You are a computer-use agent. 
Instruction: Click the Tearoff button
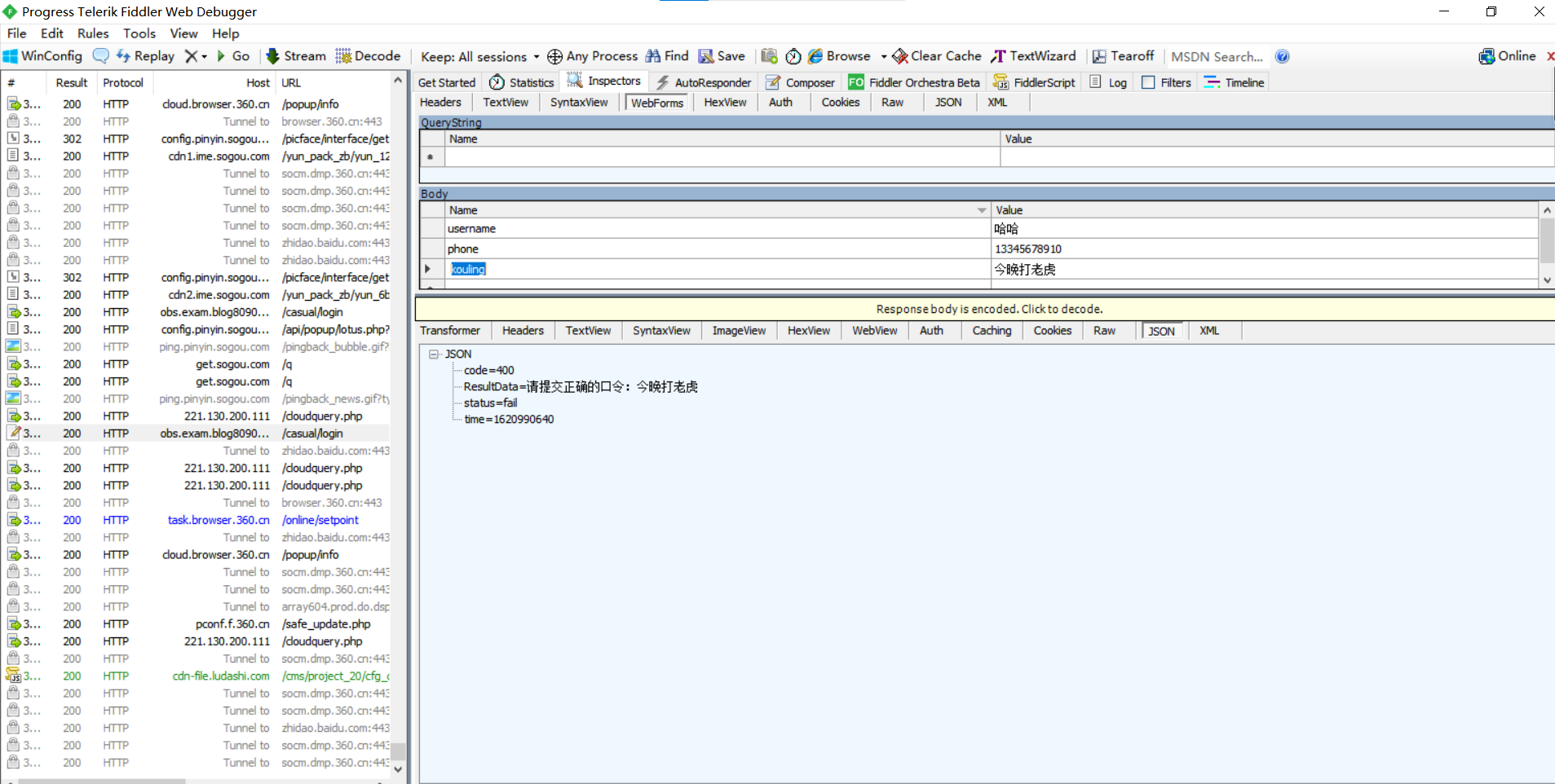[x=1123, y=56]
